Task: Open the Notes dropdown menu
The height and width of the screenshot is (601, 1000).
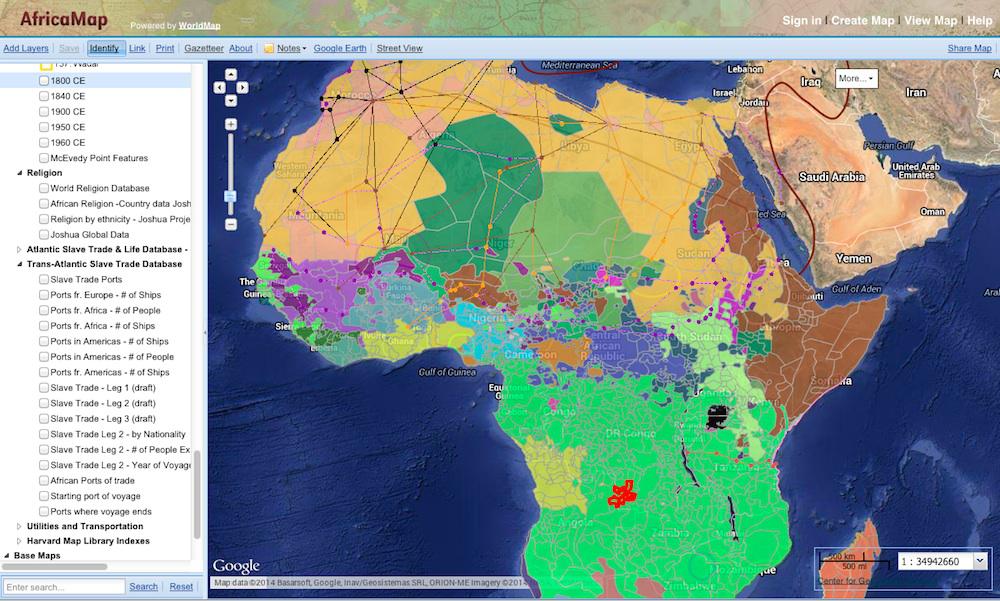Action: [x=291, y=48]
